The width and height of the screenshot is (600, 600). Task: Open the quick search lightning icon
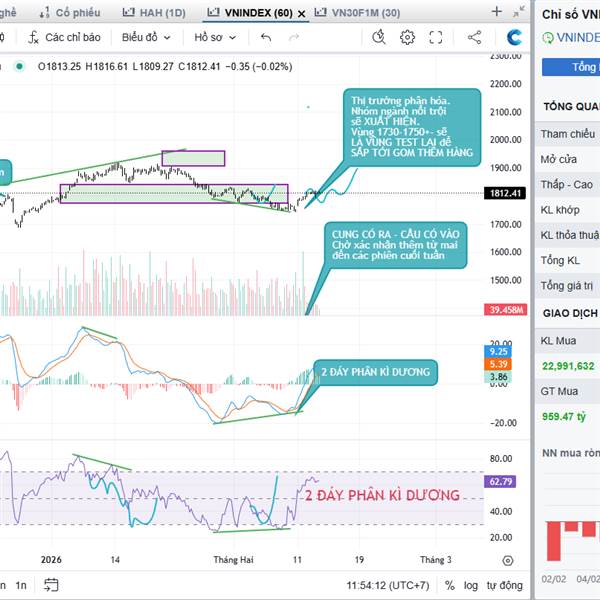coord(379,37)
